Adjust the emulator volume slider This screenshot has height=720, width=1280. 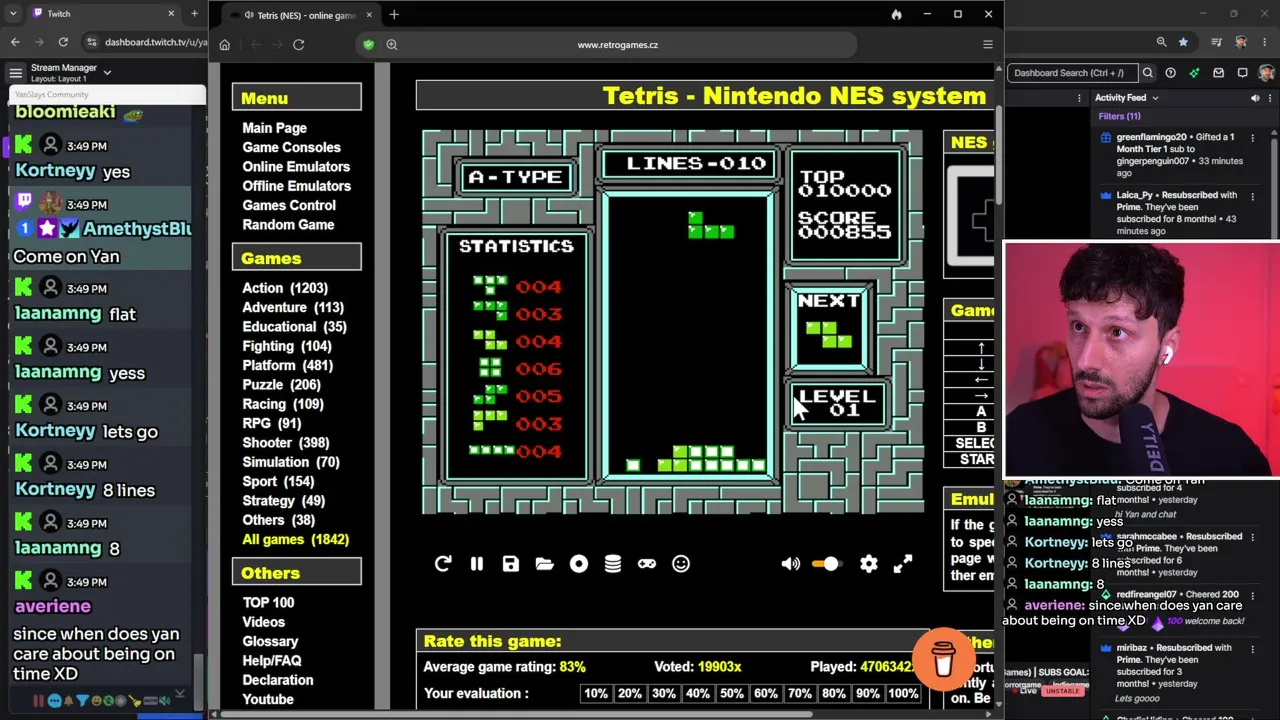[x=825, y=564]
